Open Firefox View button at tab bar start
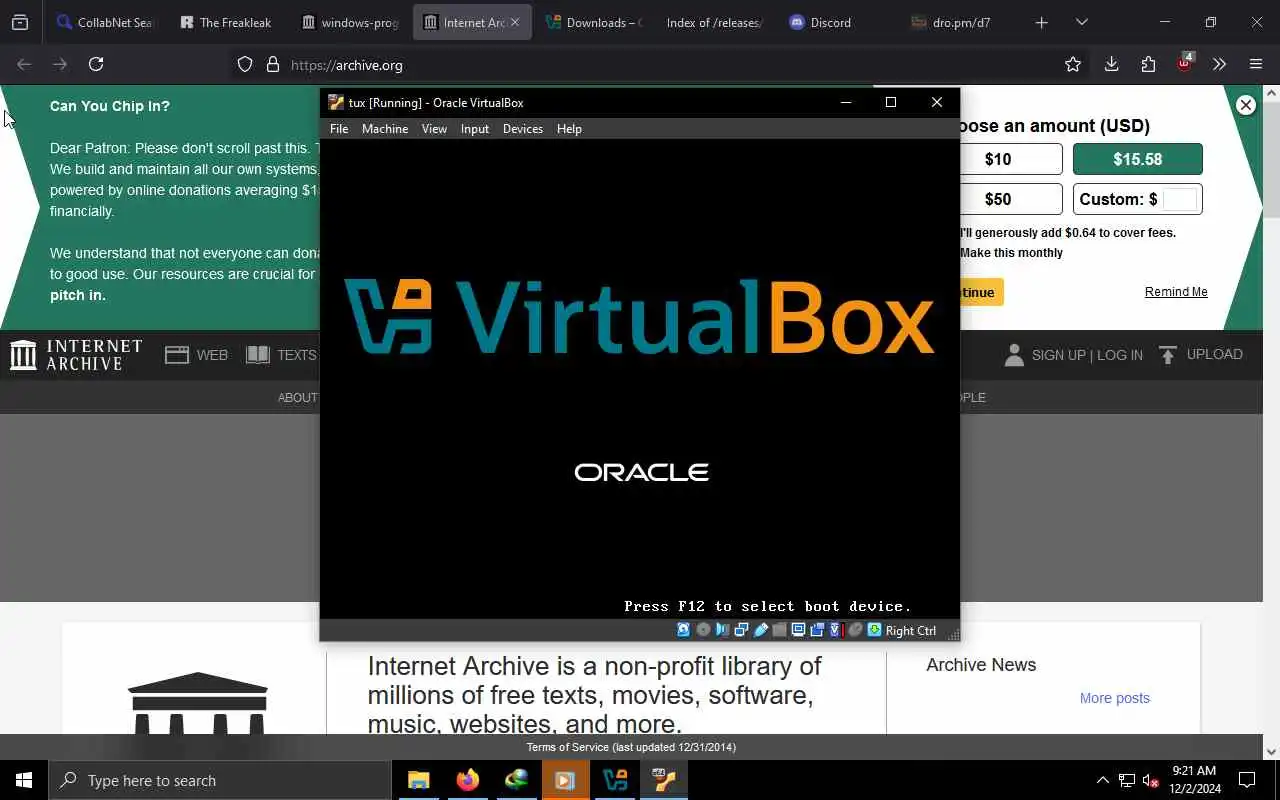The width and height of the screenshot is (1280, 800). (x=20, y=22)
